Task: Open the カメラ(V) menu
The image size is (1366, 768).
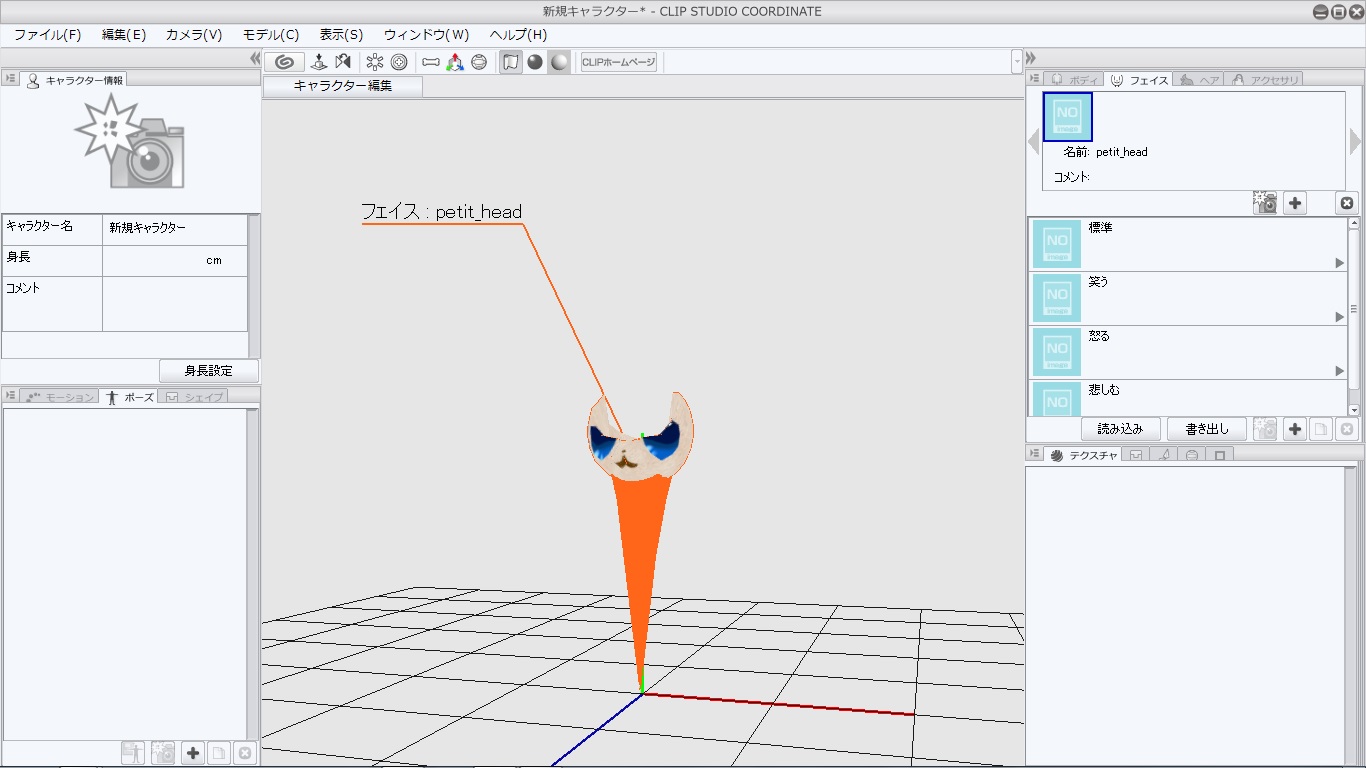Action: coord(193,34)
